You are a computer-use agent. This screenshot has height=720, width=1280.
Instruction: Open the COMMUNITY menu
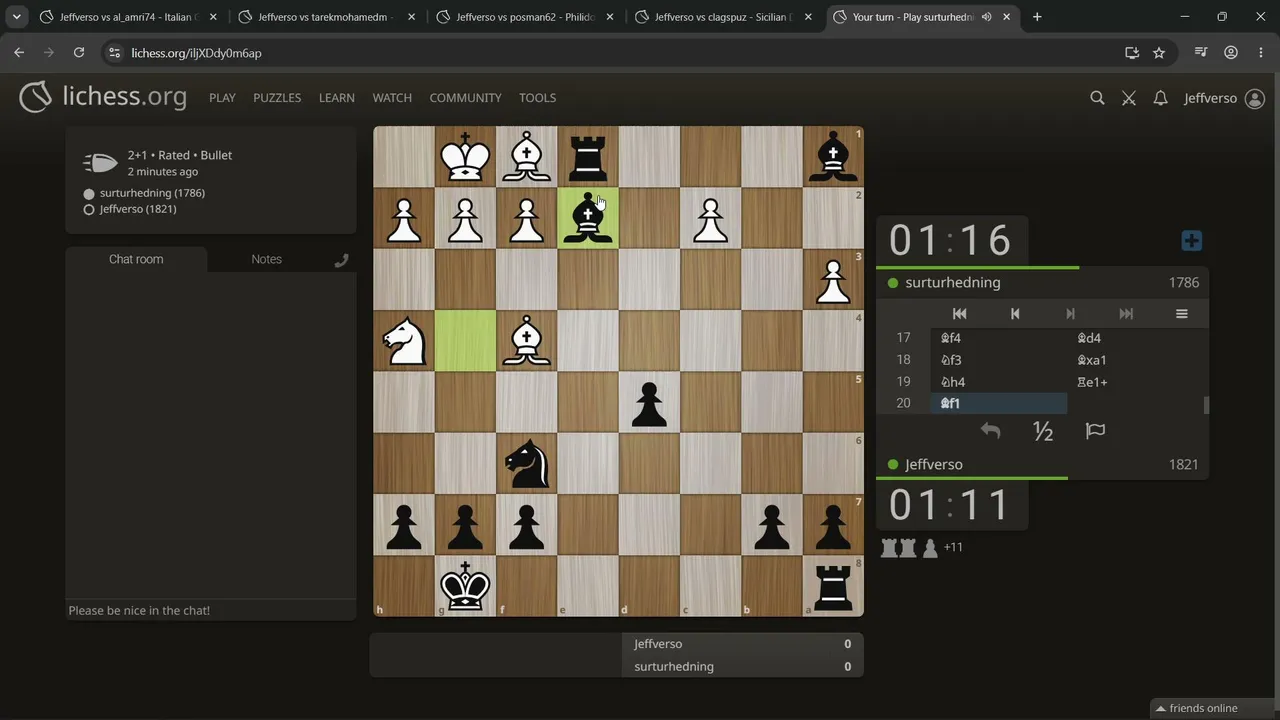coord(465,98)
